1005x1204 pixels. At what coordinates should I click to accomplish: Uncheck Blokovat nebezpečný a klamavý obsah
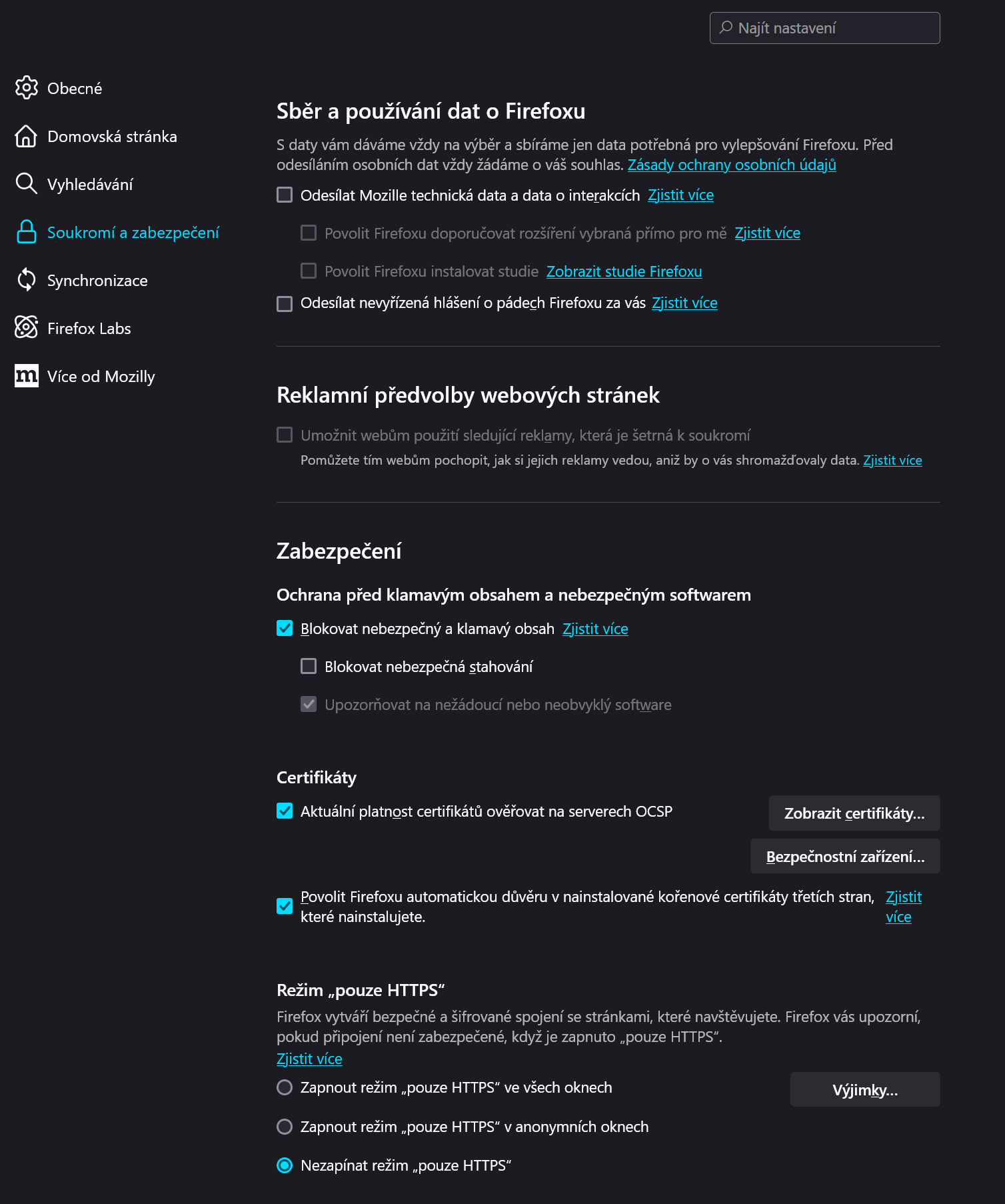click(x=284, y=628)
